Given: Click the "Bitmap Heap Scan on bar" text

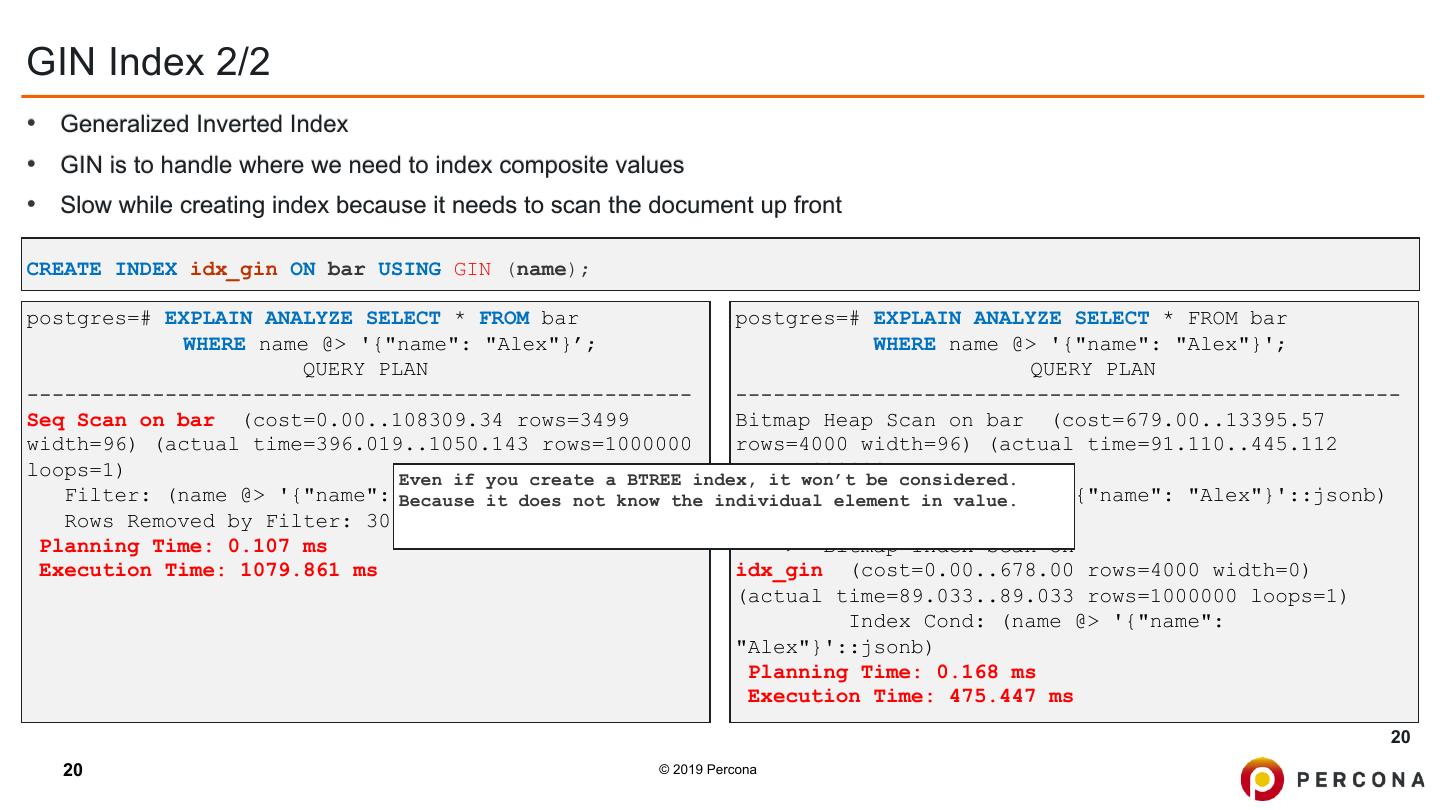Looking at the screenshot, I should tap(879, 420).
